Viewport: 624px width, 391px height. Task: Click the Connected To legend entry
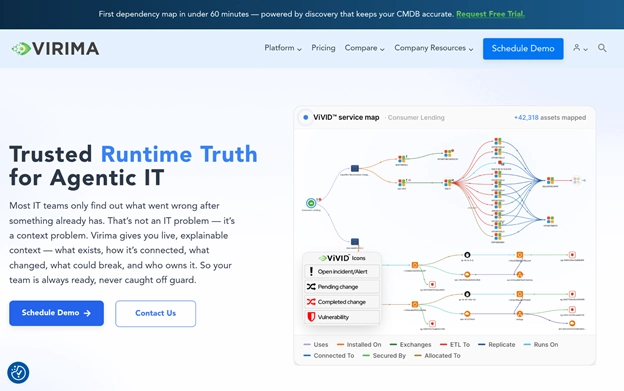click(x=329, y=356)
